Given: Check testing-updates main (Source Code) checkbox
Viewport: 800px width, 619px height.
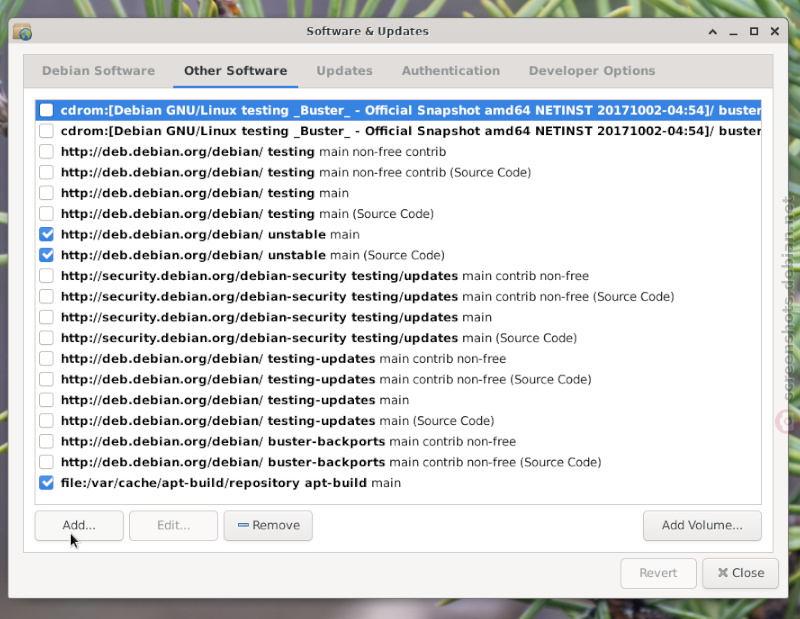Looking at the screenshot, I should [x=46, y=420].
